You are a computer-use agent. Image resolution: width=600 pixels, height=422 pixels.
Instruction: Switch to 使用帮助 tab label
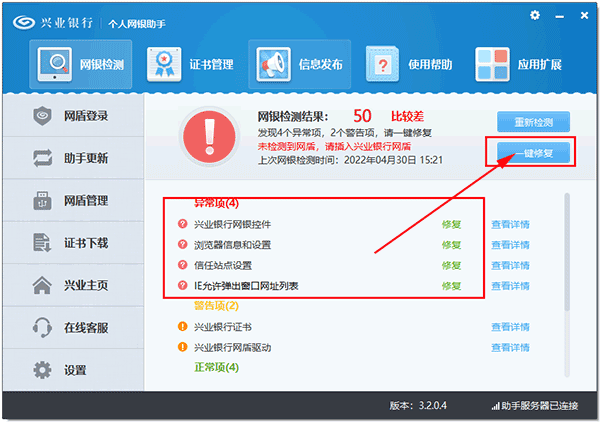[x=430, y=65]
